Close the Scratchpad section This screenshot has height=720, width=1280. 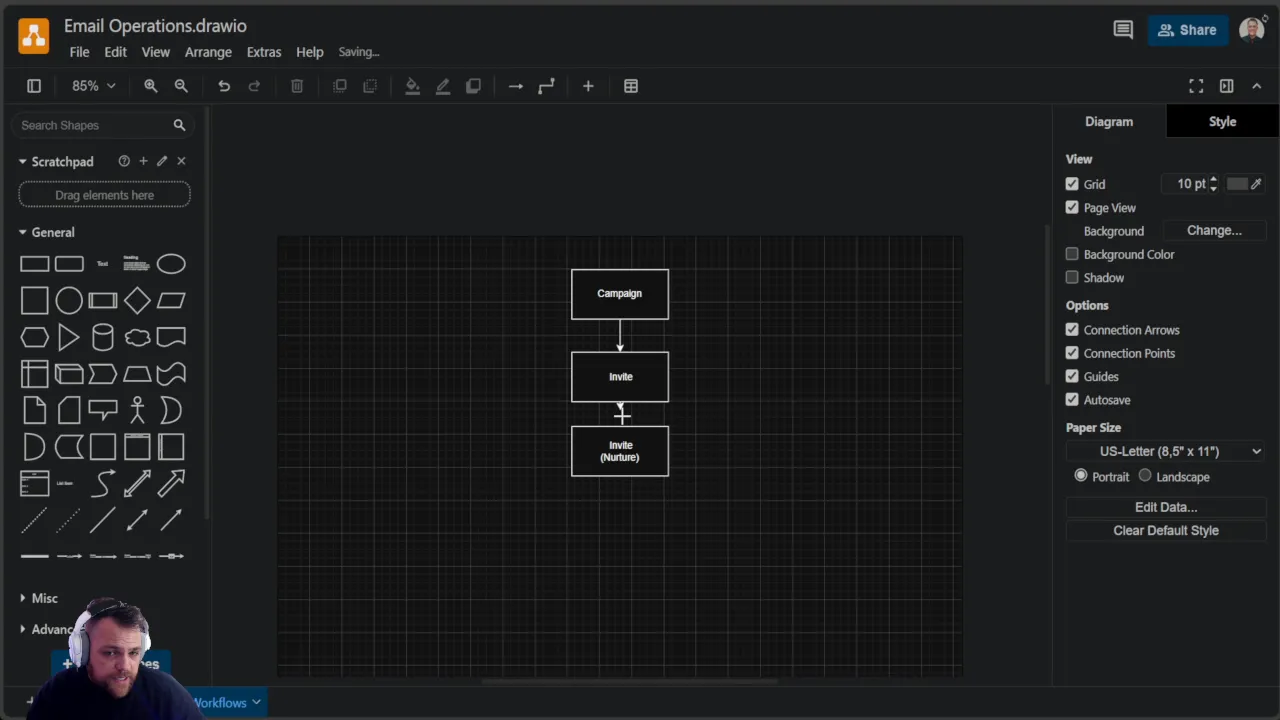(181, 161)
